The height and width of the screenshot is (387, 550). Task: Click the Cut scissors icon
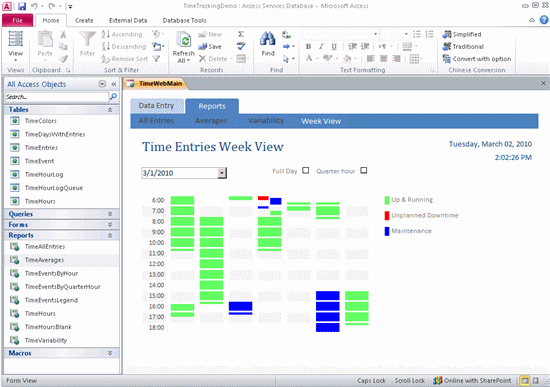point(63,34)
